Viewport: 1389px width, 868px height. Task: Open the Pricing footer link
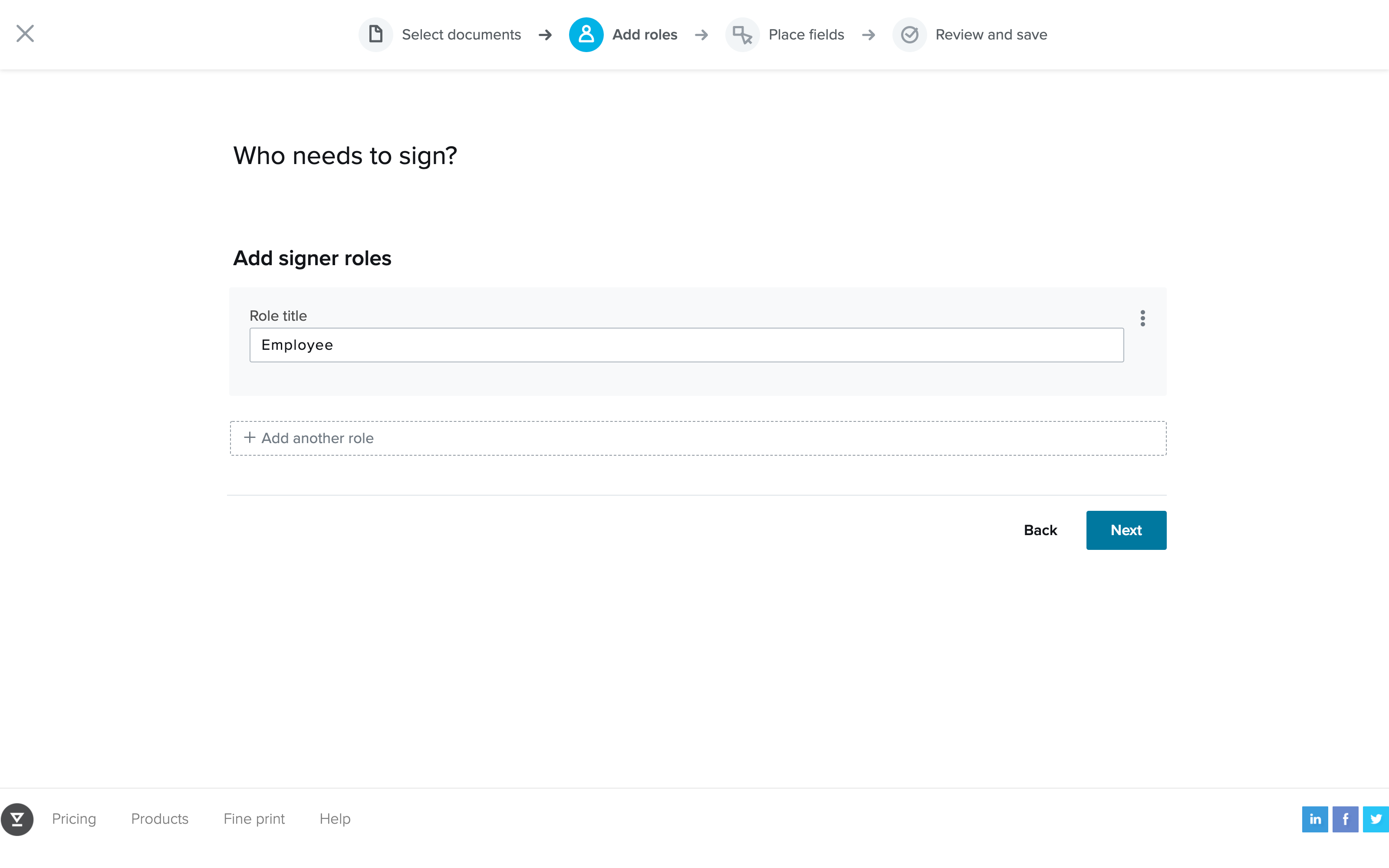tap(74, 819)
